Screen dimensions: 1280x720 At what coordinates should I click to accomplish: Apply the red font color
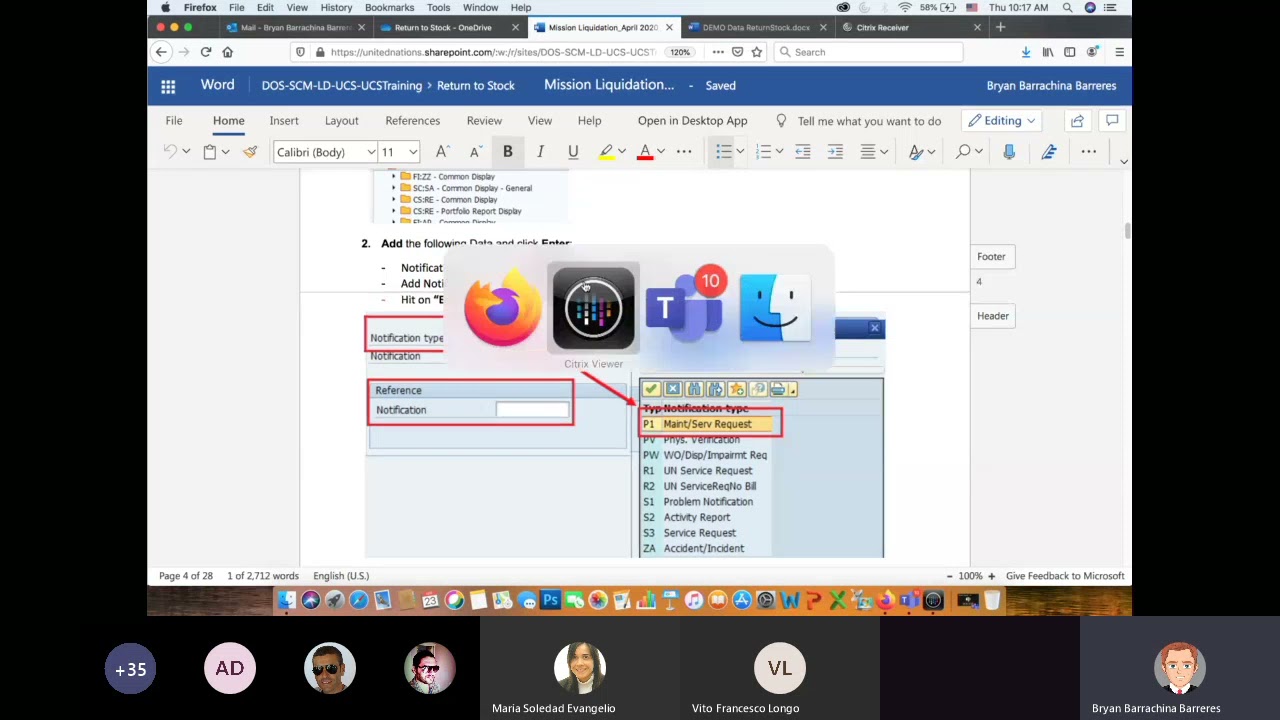[645, 152]
